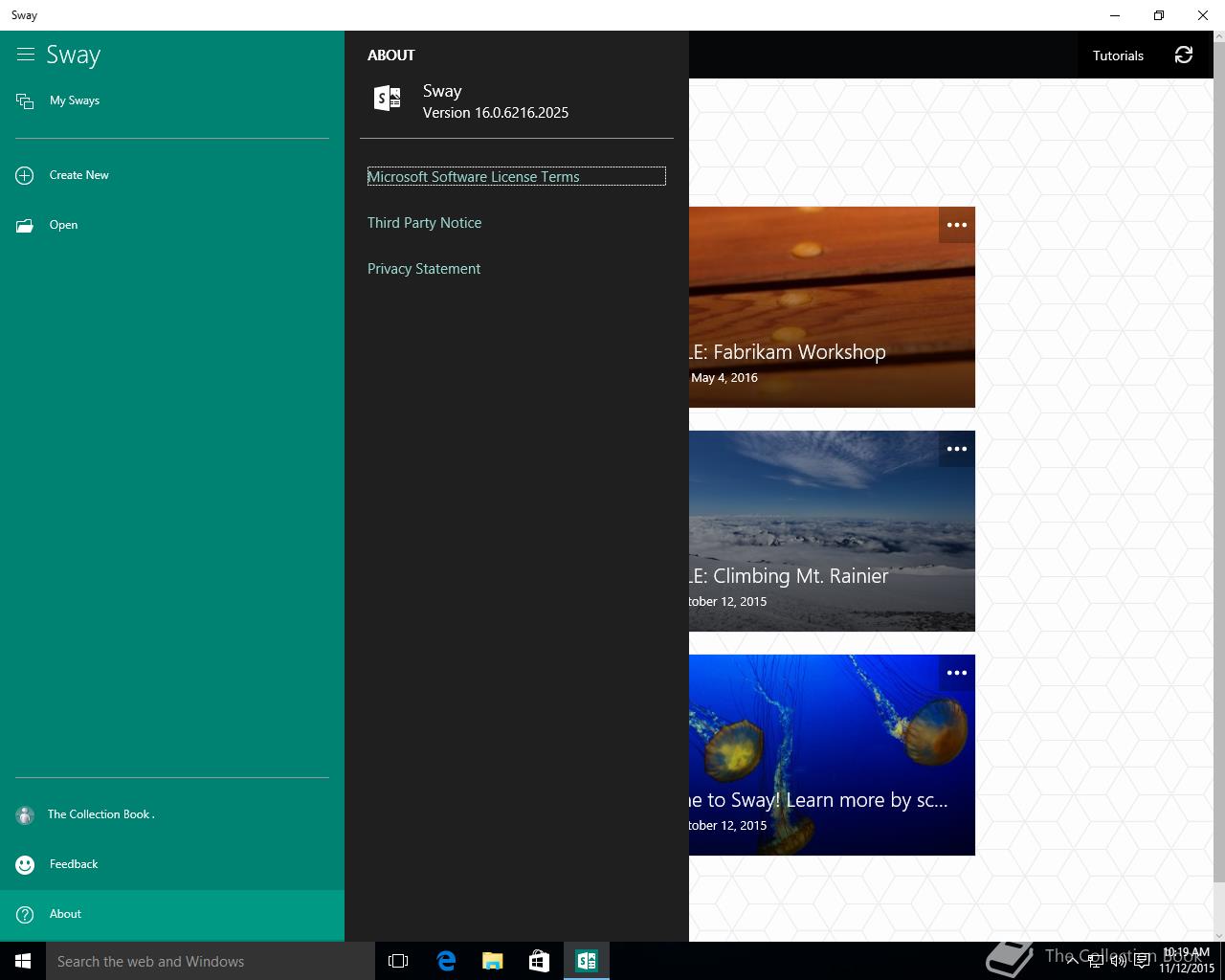Select the About menu item
The height and width of the screenshot is (980, 1225).
(x=65, y=914)
